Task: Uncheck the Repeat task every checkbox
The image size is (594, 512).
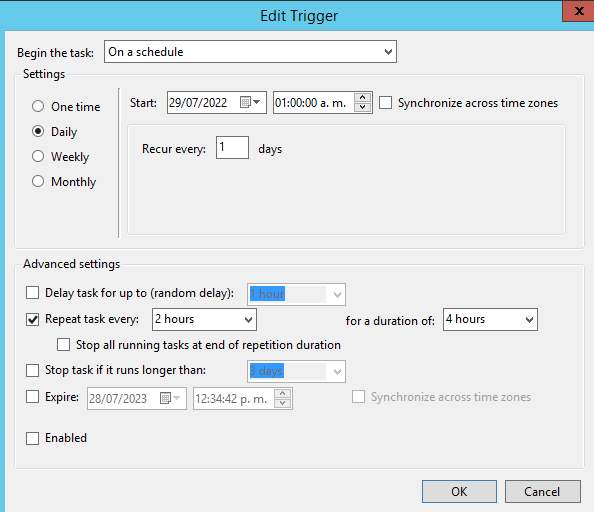Action: pyautogui.click(x=33, y=319)
